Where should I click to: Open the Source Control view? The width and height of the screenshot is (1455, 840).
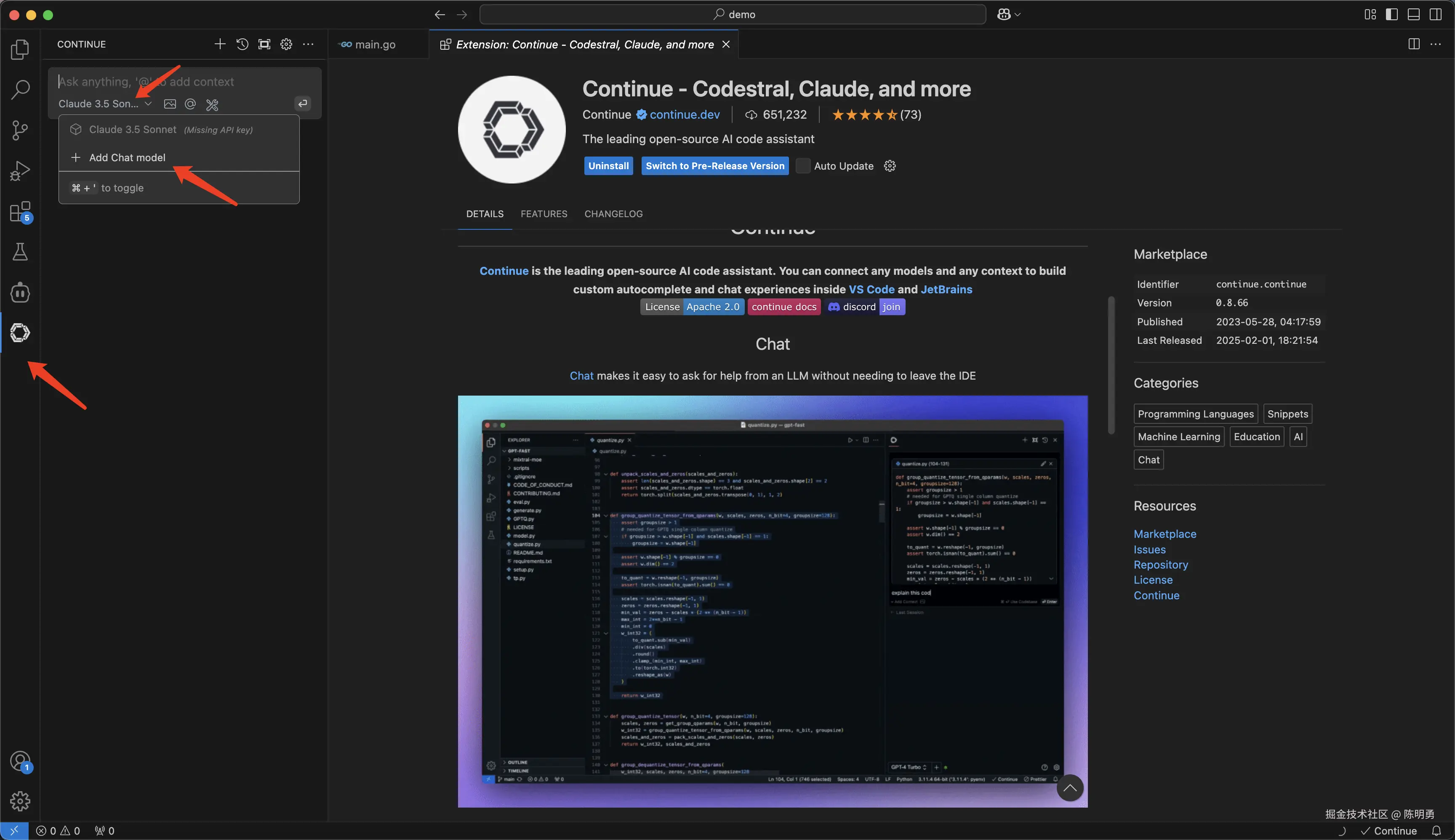tap(20, 130)
